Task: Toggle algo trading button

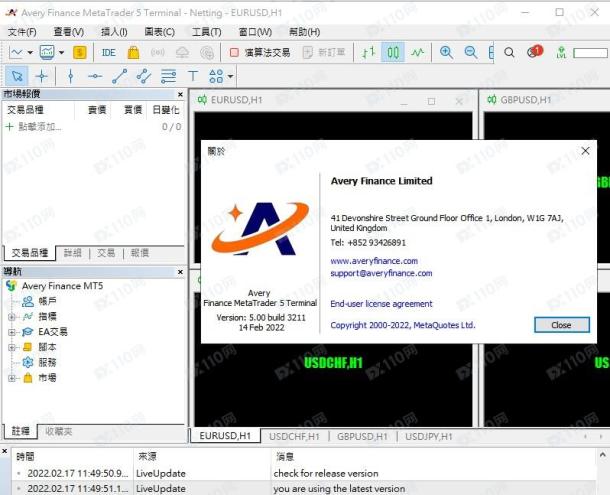Action: click(260, 52)
